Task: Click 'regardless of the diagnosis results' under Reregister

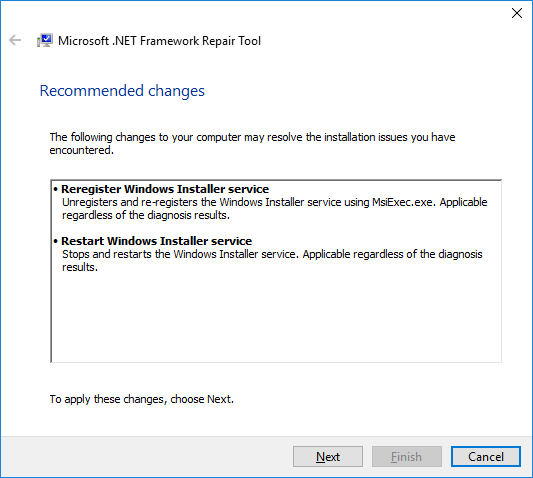Action: tap(146, 216)
